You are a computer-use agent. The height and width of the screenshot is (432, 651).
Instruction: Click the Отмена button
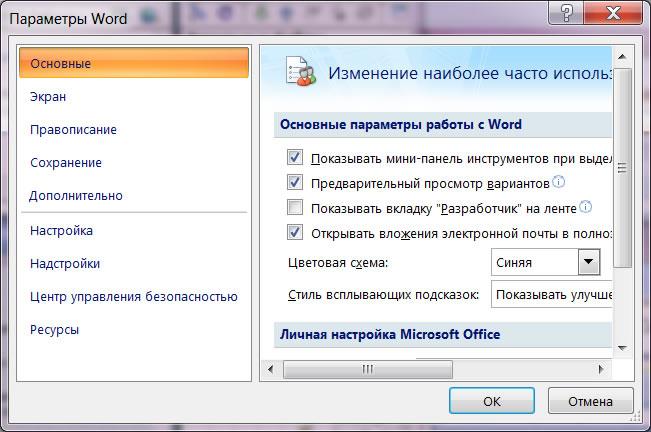click(590, 401)
